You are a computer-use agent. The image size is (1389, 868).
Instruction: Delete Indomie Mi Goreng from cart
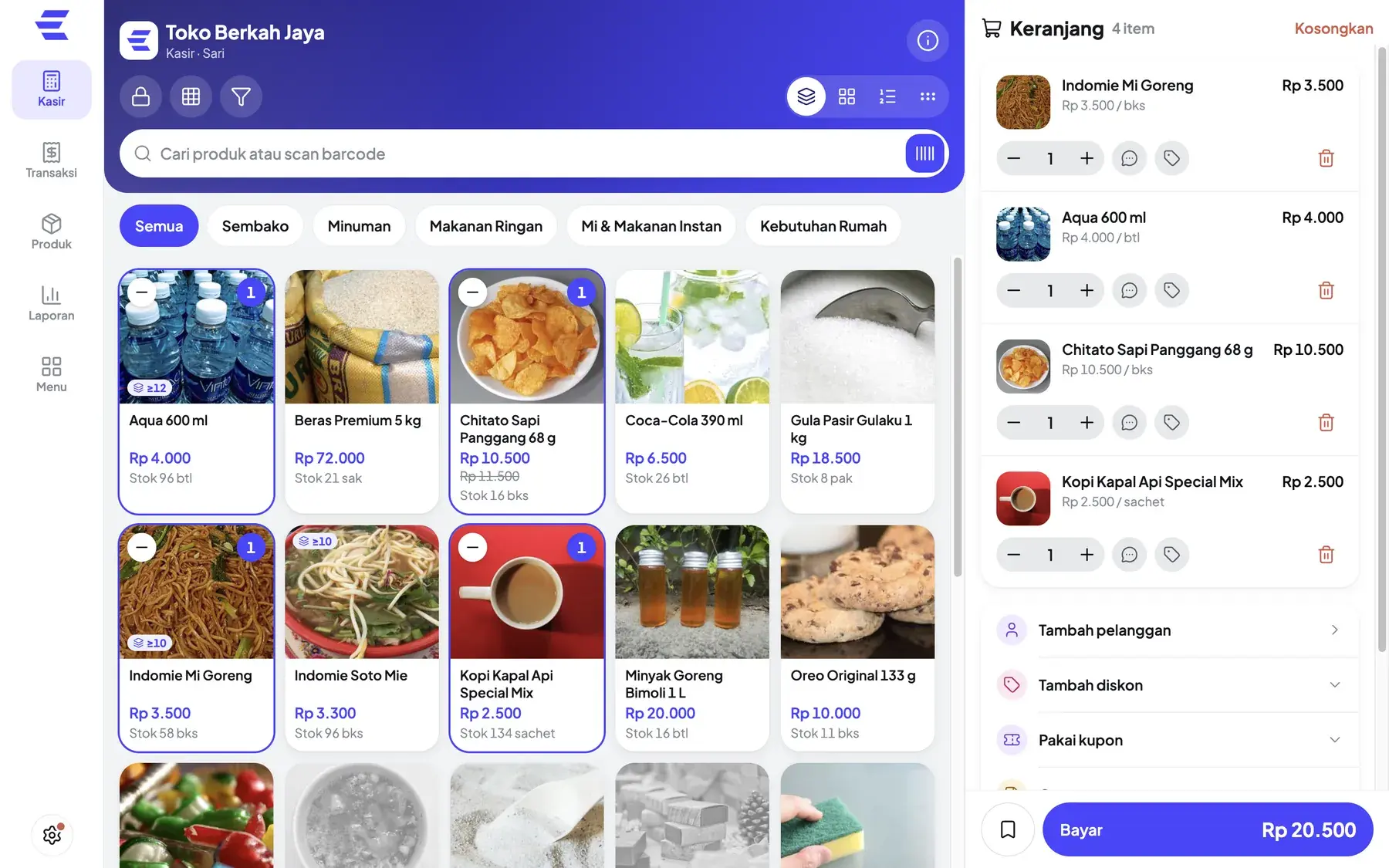click(x=1326, y=158)
